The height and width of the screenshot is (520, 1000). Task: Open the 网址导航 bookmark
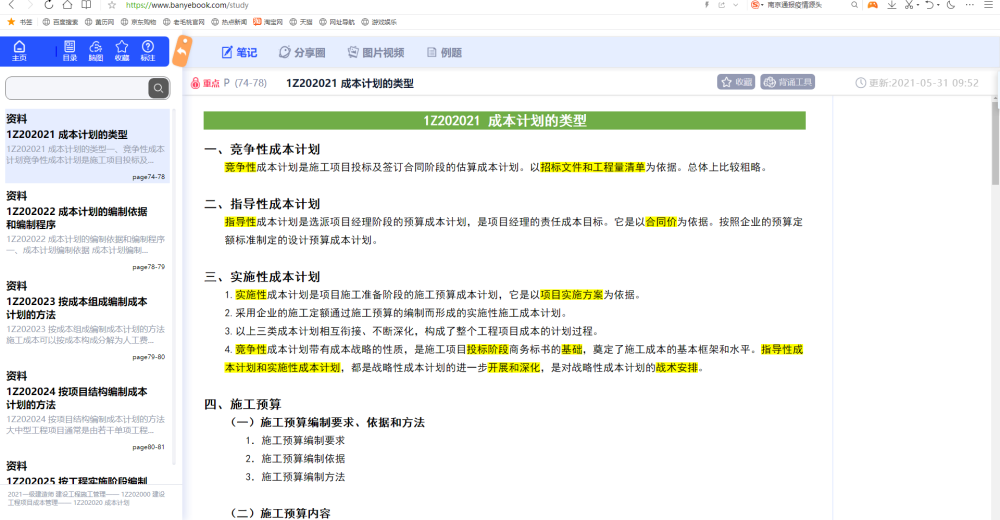pos(337,22)
